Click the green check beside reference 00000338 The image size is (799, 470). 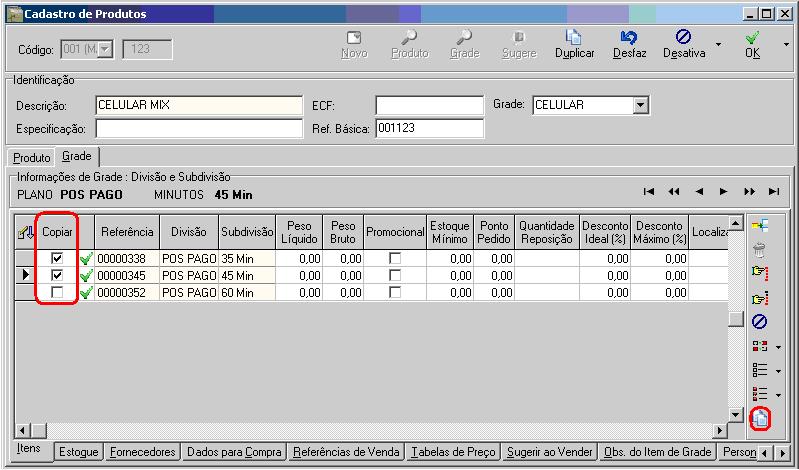[x=86, y=259]
